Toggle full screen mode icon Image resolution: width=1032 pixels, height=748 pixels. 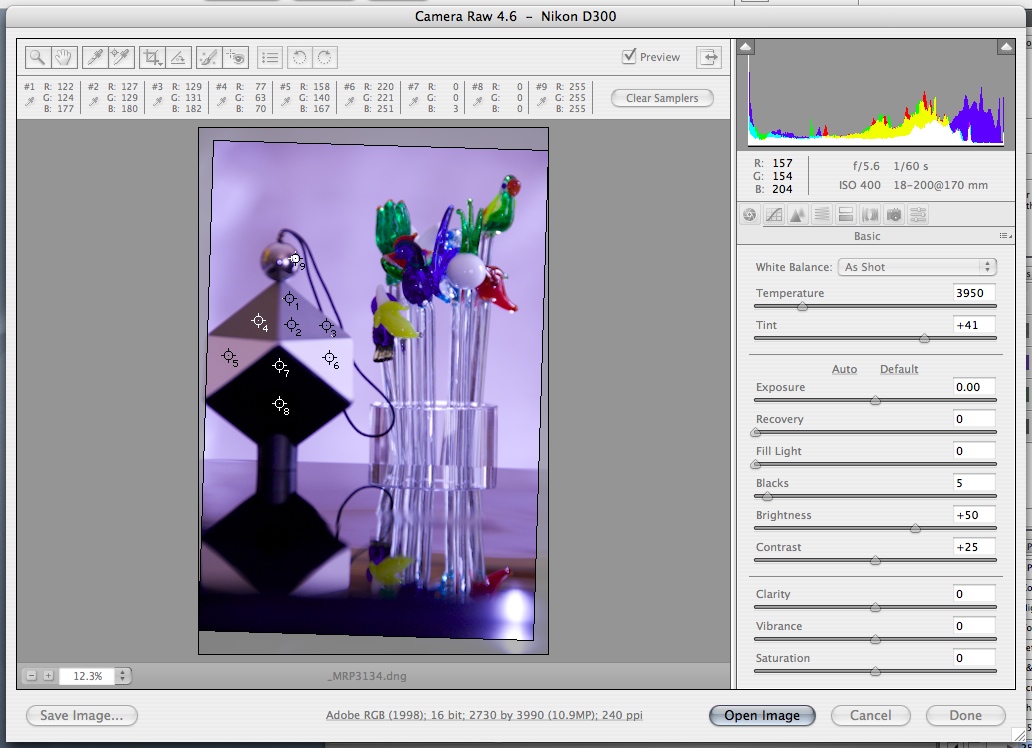coord(709,57)
